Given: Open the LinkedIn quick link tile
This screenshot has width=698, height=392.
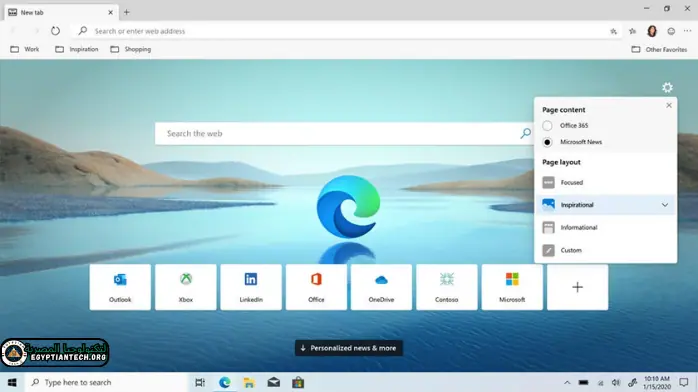Looking at the screenshot, I should [x=251, y=287].
